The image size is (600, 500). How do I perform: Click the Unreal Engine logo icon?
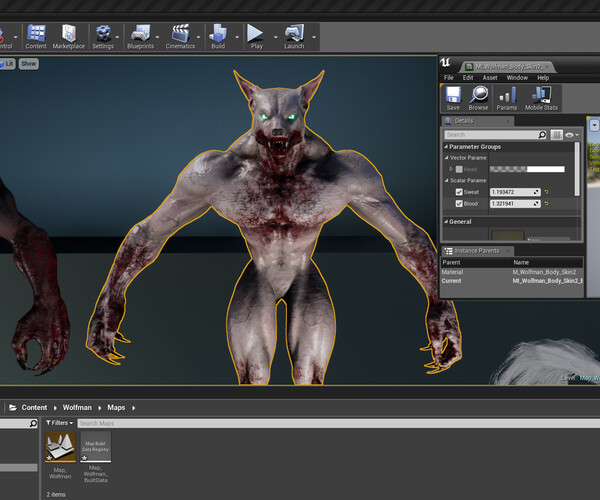tap(445, 62)
